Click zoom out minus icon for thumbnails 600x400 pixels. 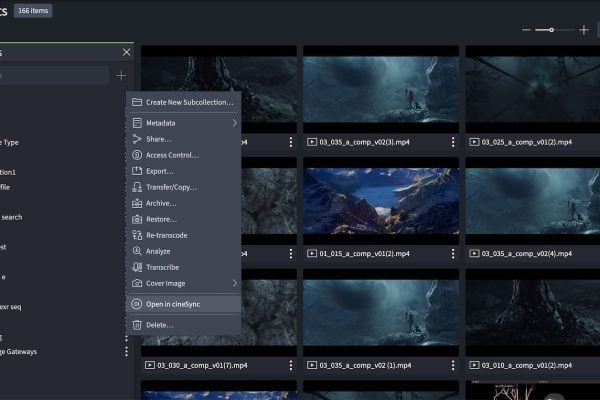526,30
